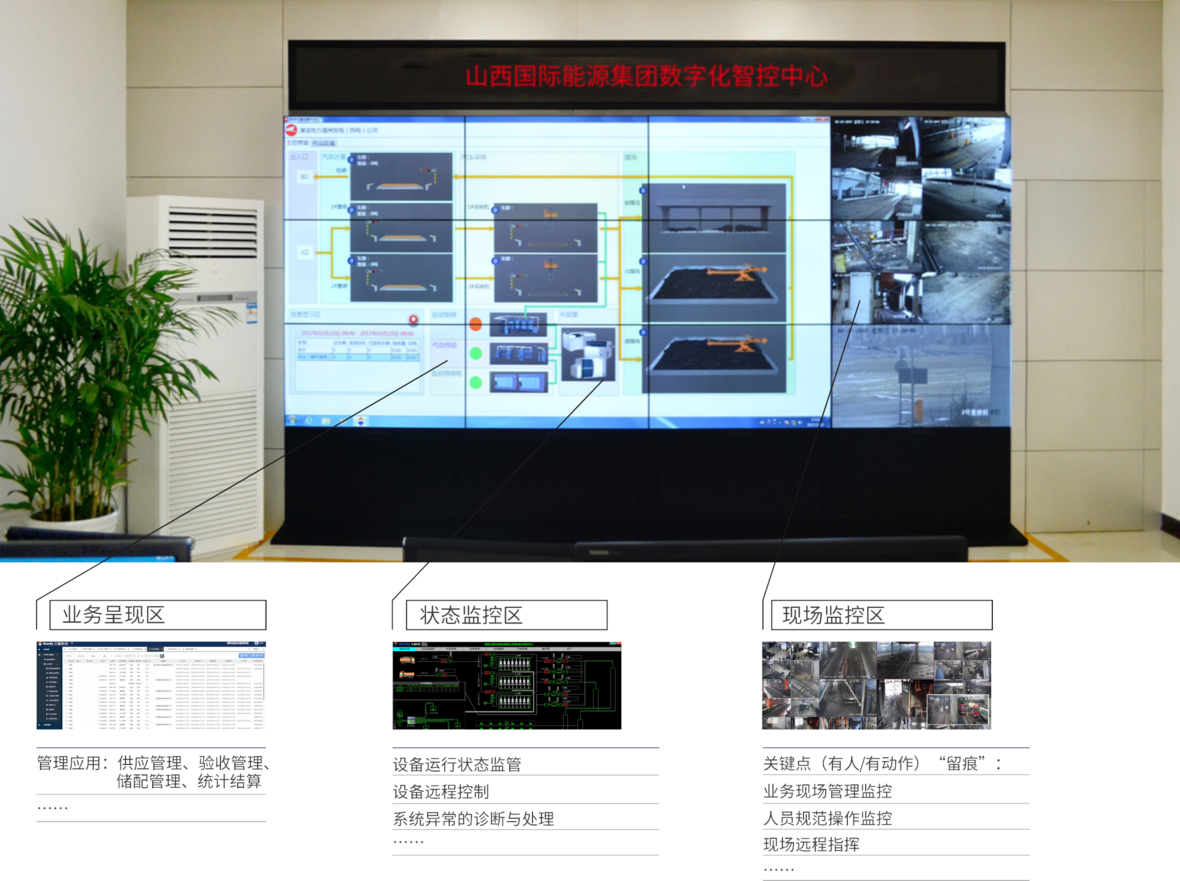This screenshot has width=1180, height=881.
Task: Click the 出口 exit box
Action: pos(305,177)
